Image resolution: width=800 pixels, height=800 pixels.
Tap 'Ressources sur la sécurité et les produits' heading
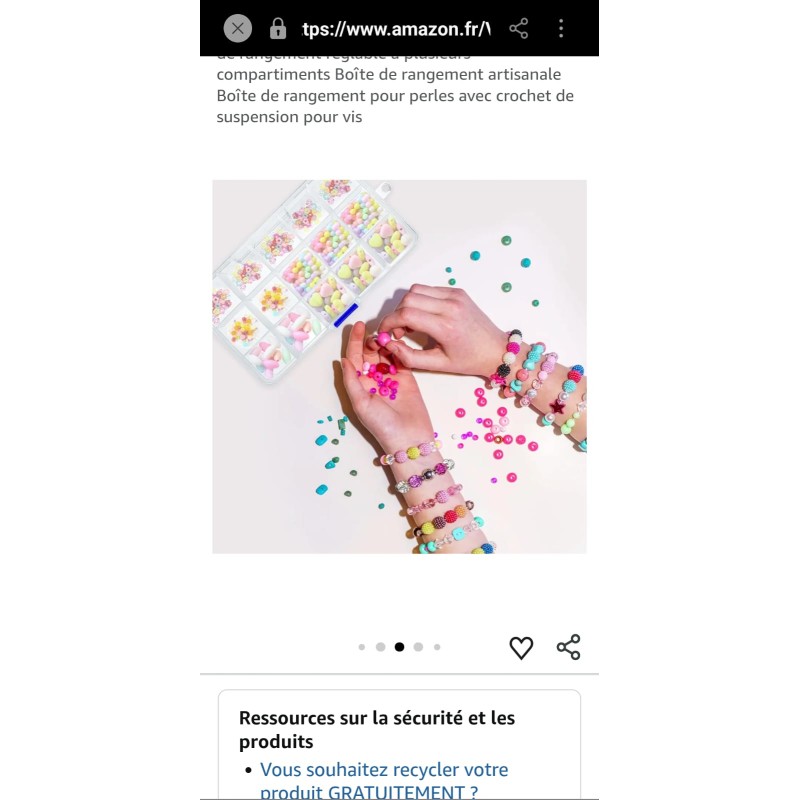coord(377,730)
